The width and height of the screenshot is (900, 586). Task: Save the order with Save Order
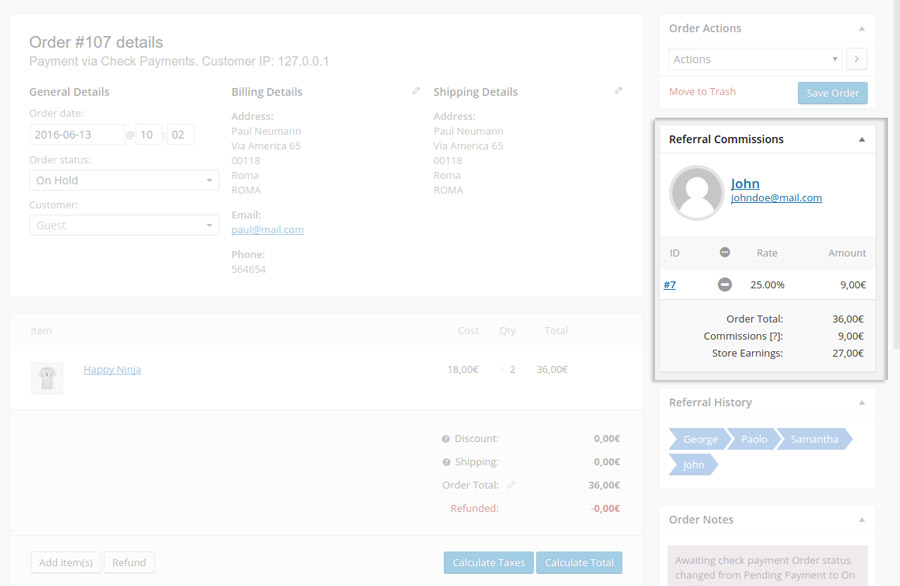pyautogui.click(x=832, y=92)
